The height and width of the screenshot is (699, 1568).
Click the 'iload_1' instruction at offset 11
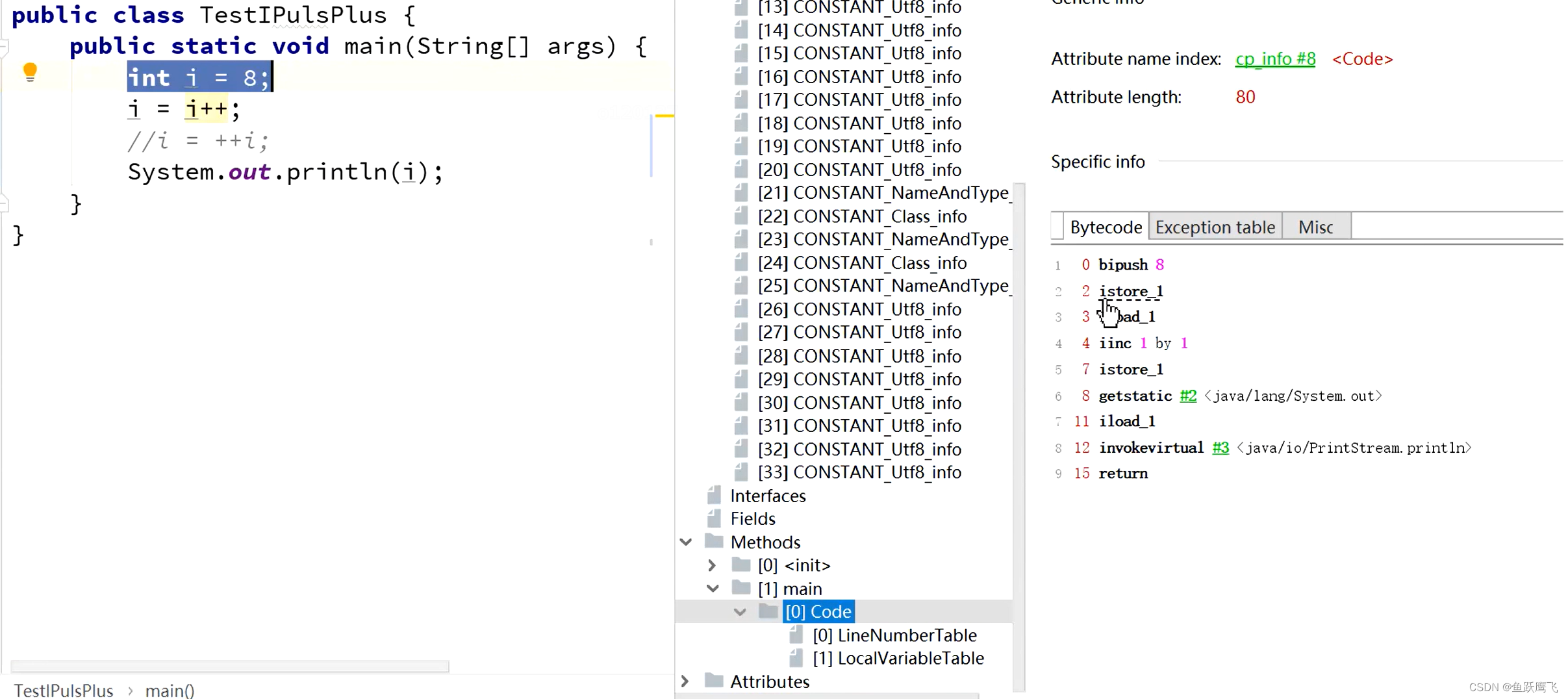click(1127, 422)
